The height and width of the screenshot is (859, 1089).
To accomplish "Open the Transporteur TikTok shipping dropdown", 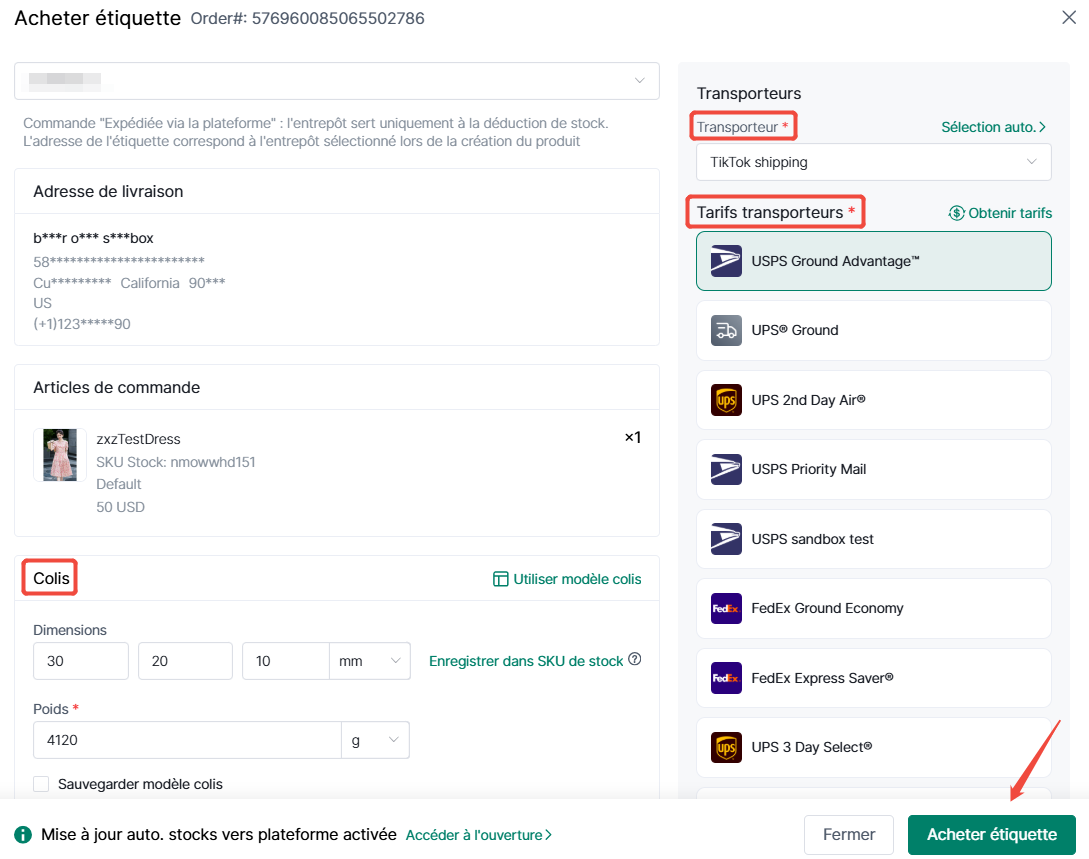I will 874,162.
